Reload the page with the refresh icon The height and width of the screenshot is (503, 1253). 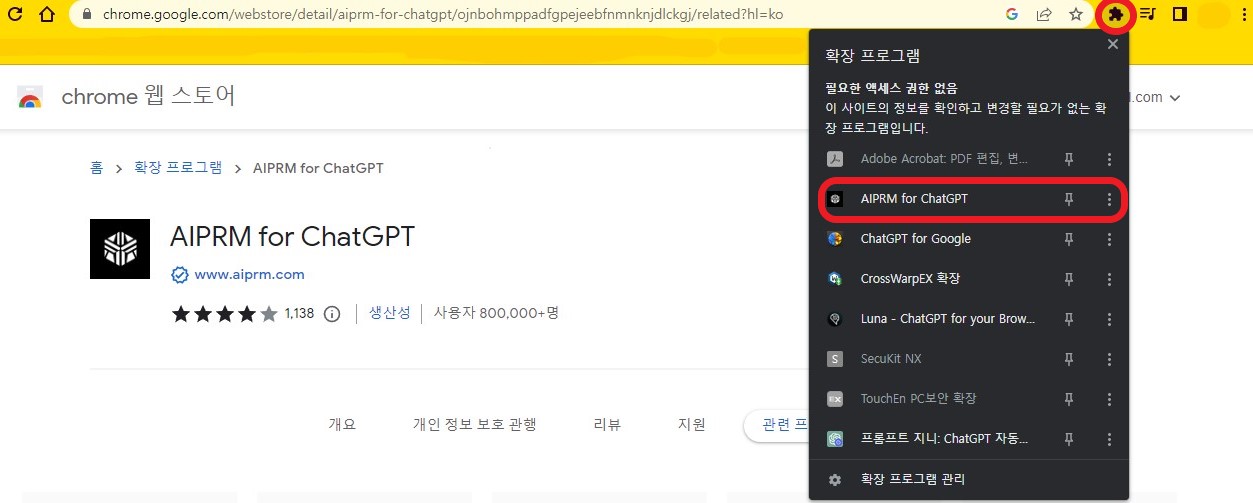coord(16,14)
